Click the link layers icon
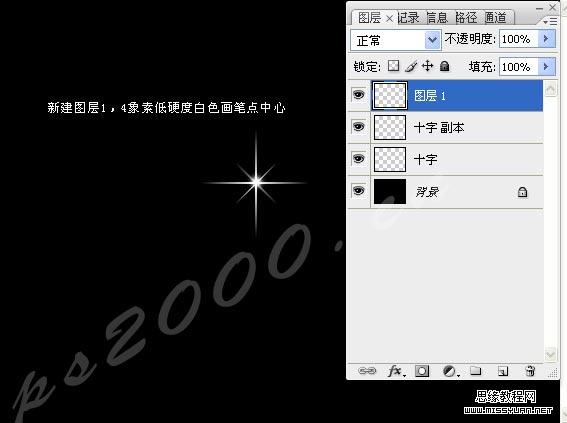The height and width of the screenshot is (423, 567). click(367, 371)
